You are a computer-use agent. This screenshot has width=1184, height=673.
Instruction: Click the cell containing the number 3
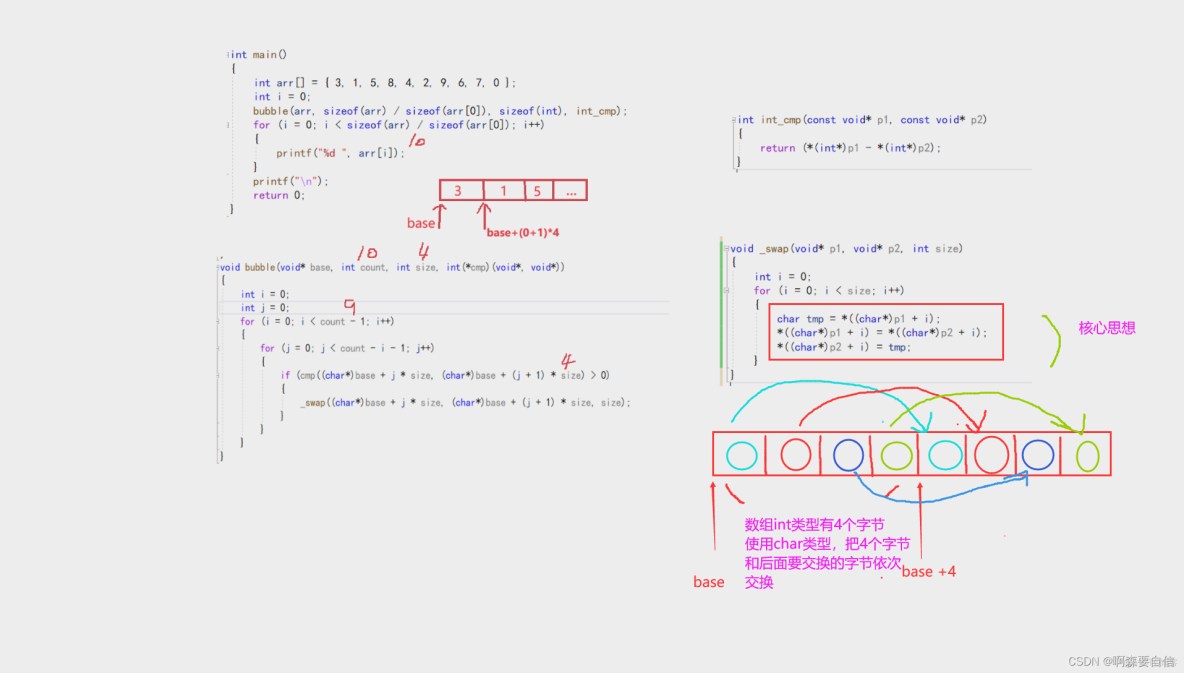[460, 189]
